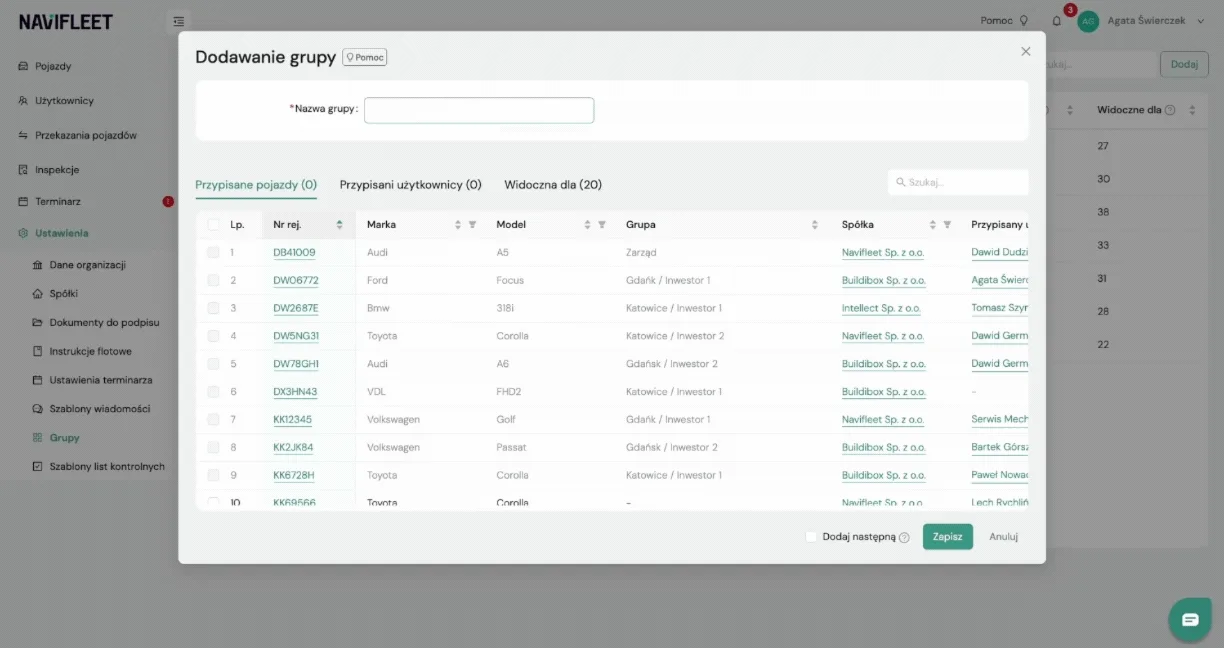
Task: Click the AG user avatar
Action: point(1088,21)
